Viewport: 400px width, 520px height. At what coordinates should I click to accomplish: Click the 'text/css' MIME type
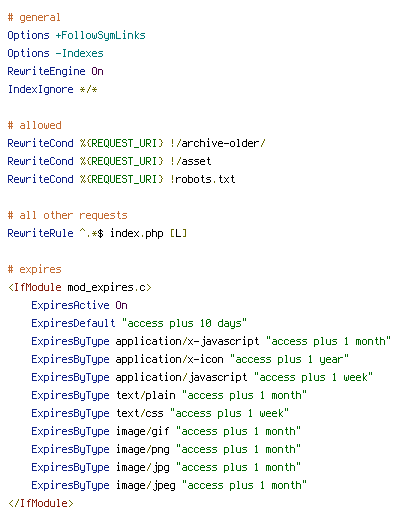pyautogui.click(x=140, y=413)
